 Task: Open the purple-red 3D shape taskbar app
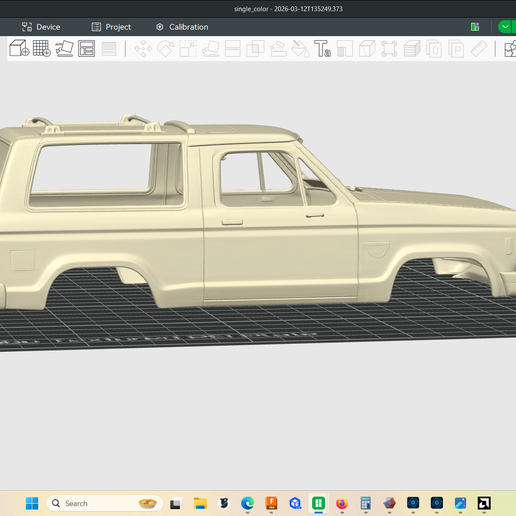[389, 503]
